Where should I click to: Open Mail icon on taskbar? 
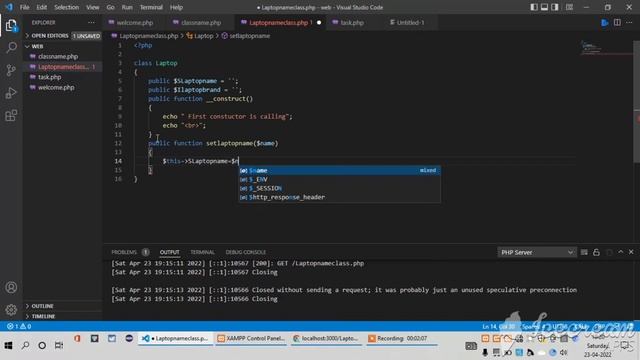pos(112,338)
